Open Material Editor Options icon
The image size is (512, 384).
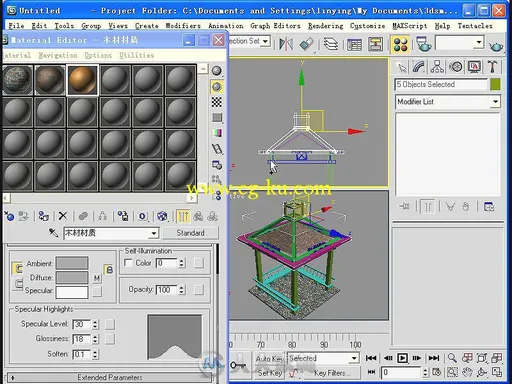pyautogui.click(x=217, y=165)
